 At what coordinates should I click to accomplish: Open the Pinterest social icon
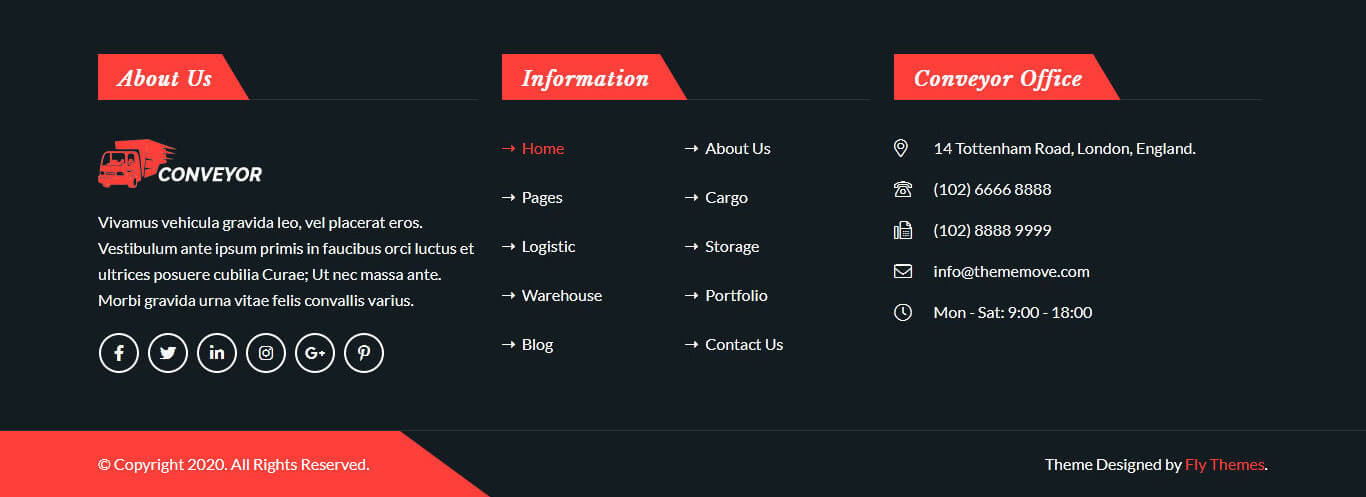[x=364, y=353]
